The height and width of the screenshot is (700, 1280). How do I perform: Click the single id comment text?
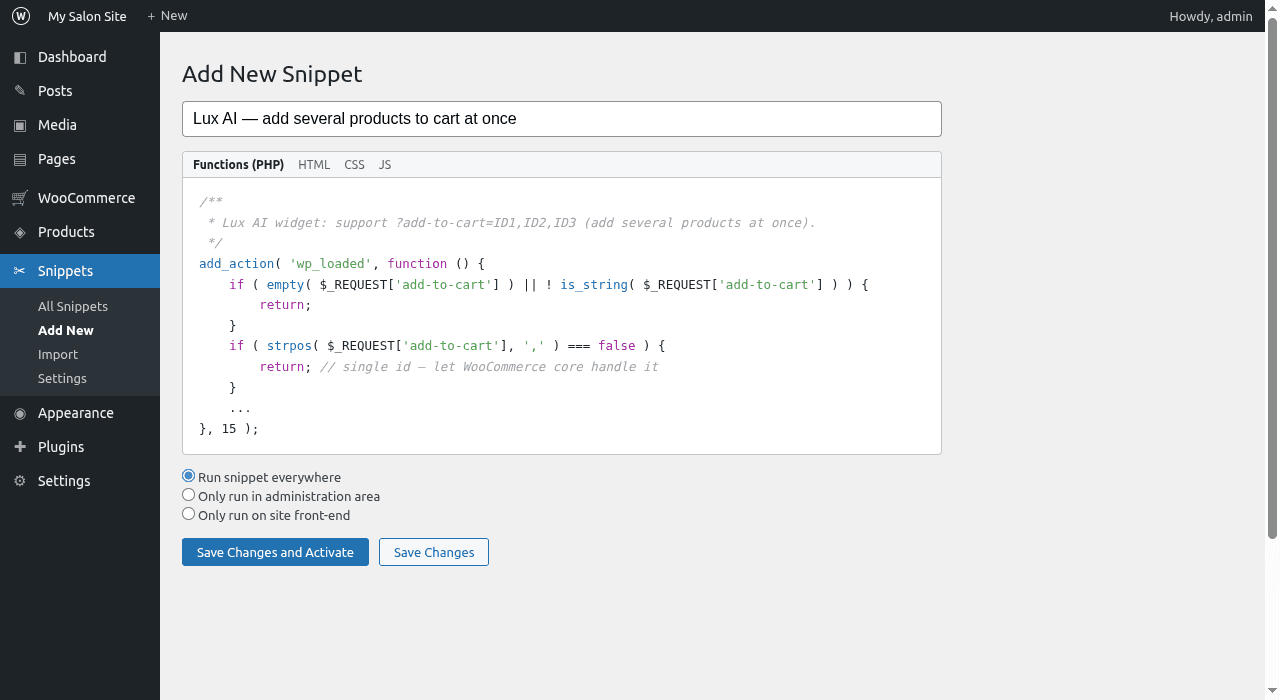[x=489, y=367]
